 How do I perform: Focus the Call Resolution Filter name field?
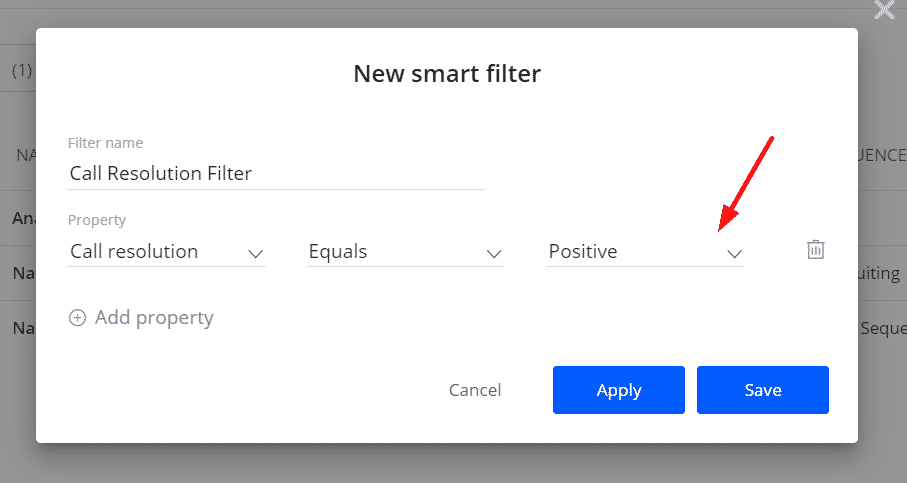276,174
